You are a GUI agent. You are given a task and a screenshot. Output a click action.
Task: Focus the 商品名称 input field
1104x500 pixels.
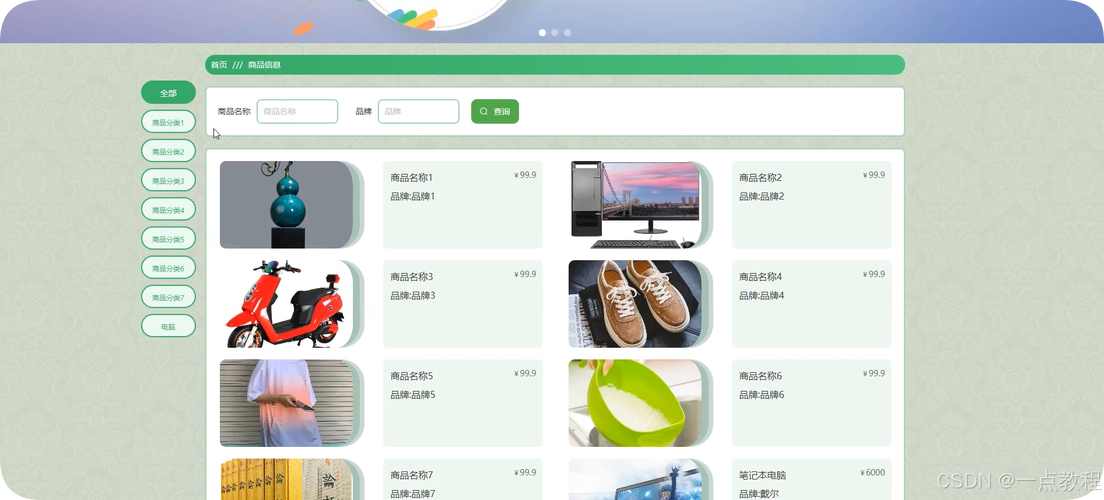pyautogui.click(x=297, y=111)
